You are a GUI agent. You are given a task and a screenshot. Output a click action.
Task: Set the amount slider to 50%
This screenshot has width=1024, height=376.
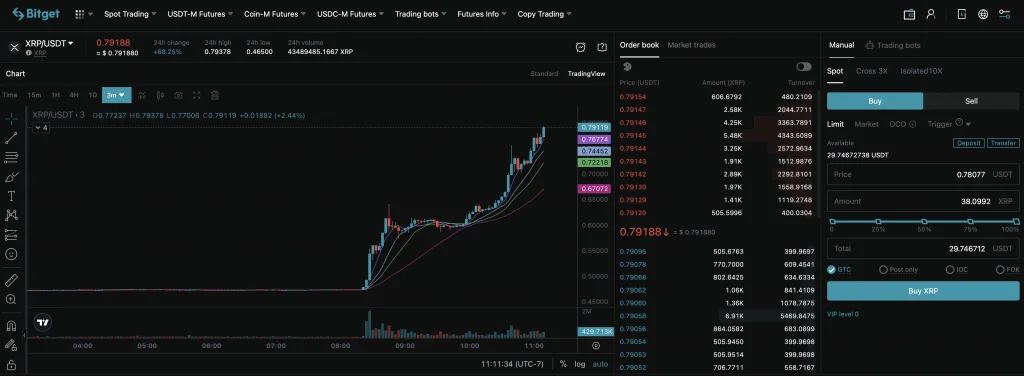click(x=924, y=223)
